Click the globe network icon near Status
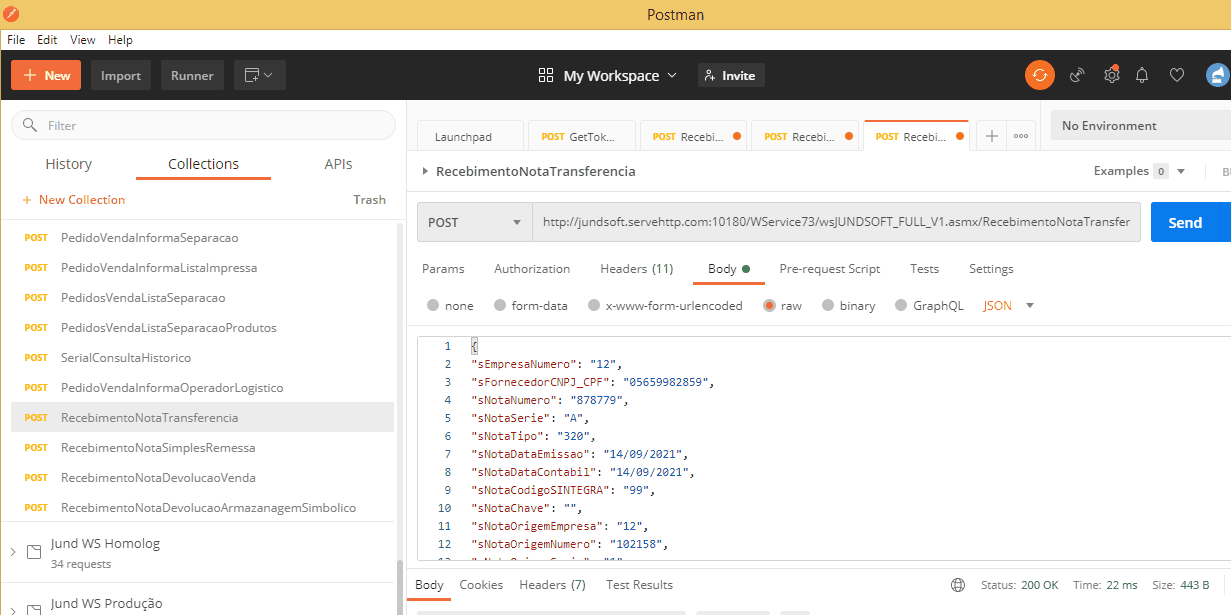Screen dimensions: 1231x615 click(958, 585)
